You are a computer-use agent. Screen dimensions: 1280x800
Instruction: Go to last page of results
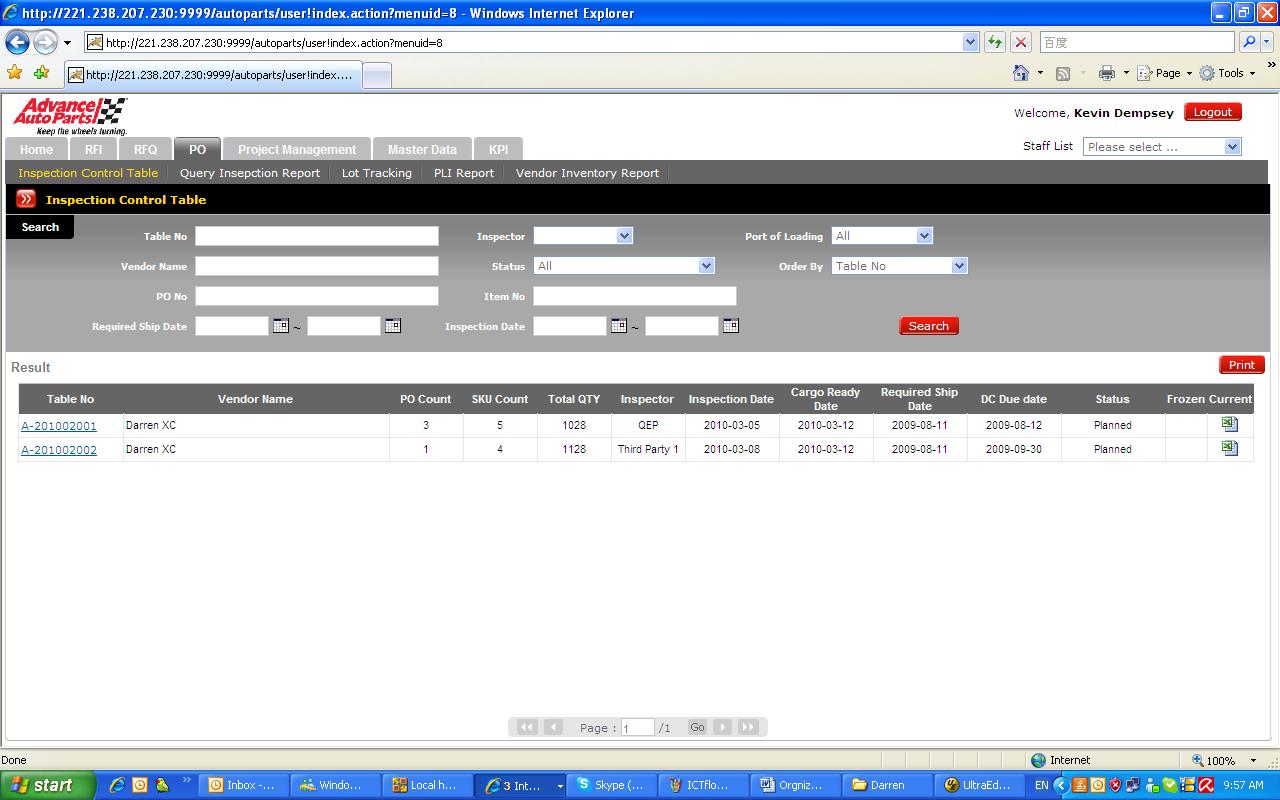point(748,727)
